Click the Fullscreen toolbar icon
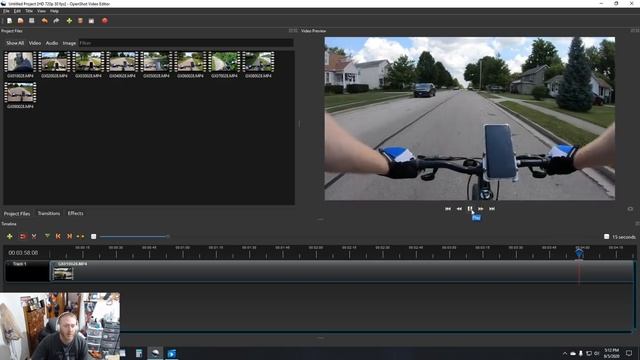The height and width of the screenshot is (360, 640). pos(91,20)
